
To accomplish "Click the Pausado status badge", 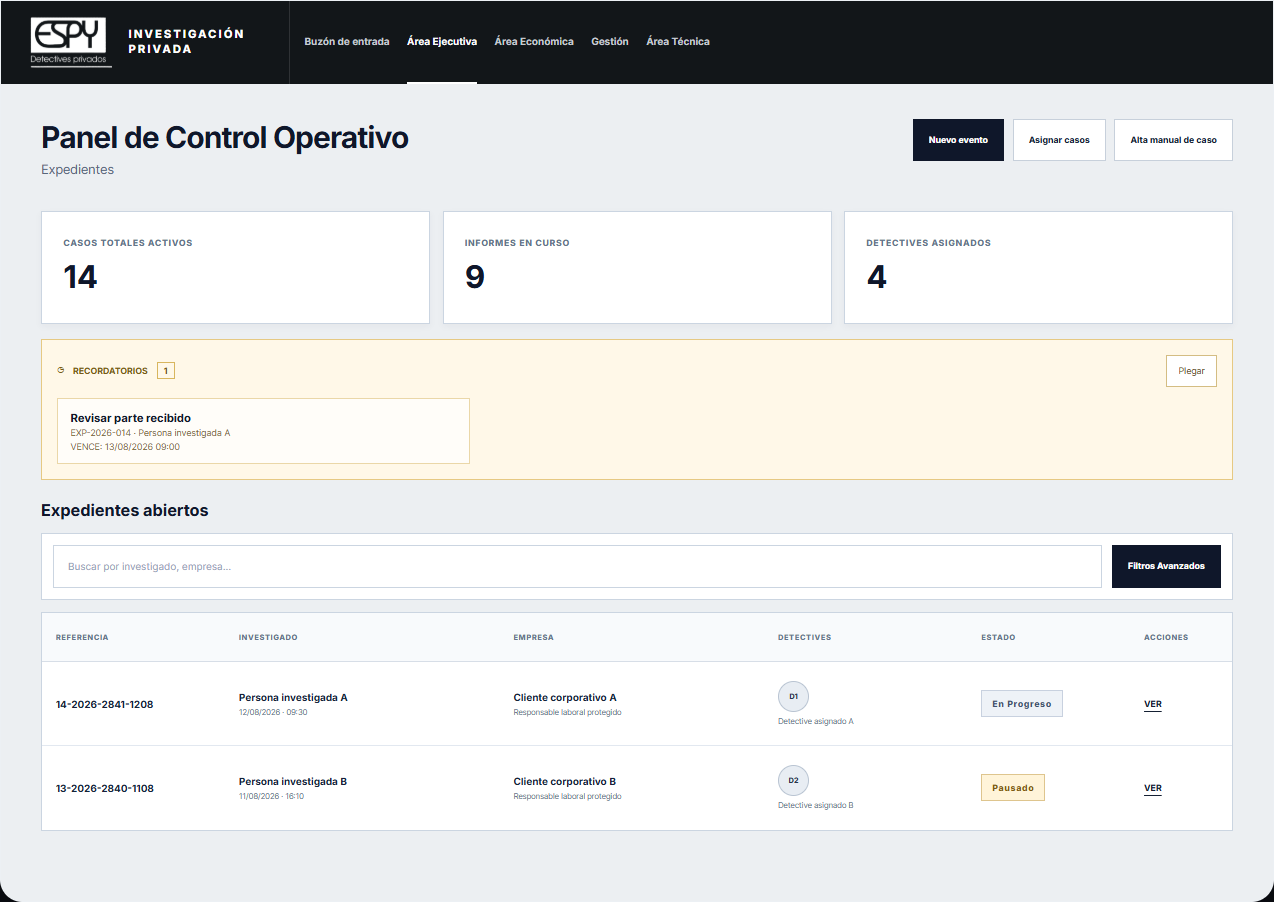I will click(x=1013, y=788).
